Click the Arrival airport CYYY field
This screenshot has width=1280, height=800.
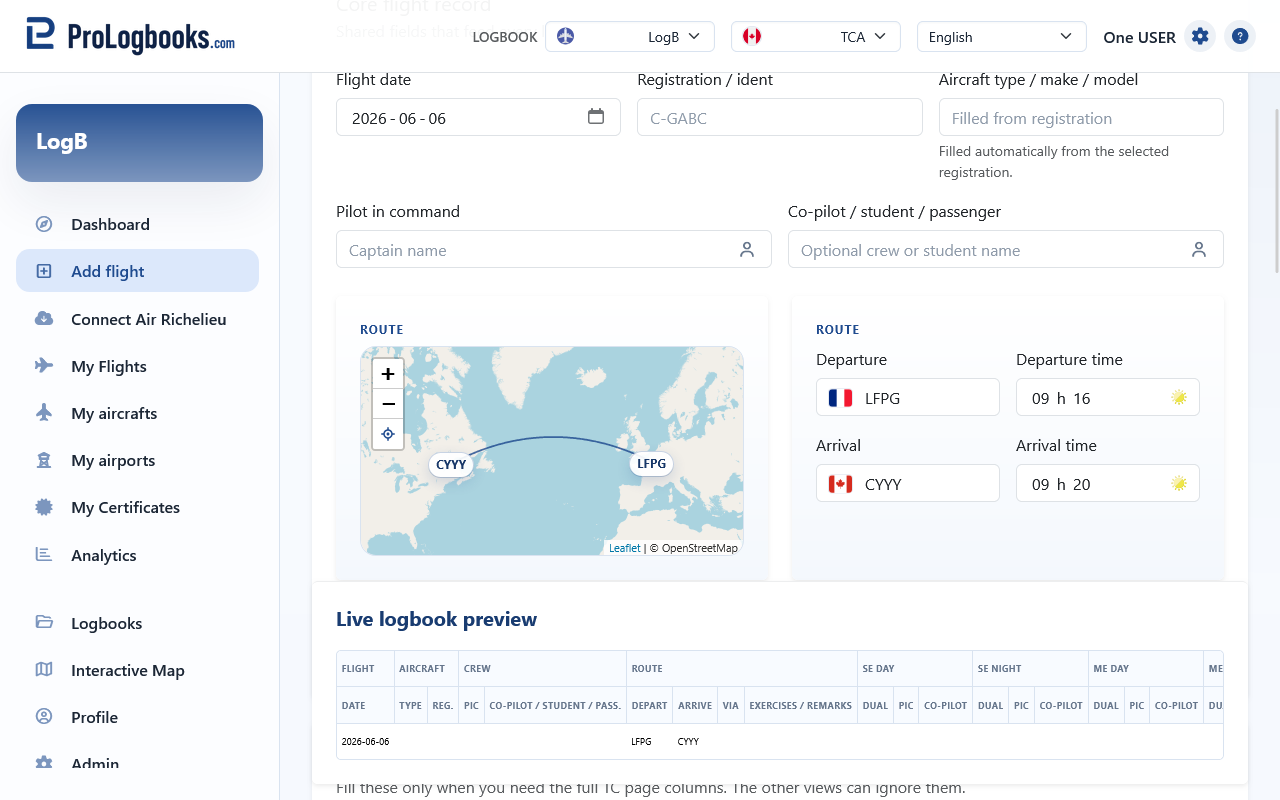pyautogui.click(x=908, y=483)
